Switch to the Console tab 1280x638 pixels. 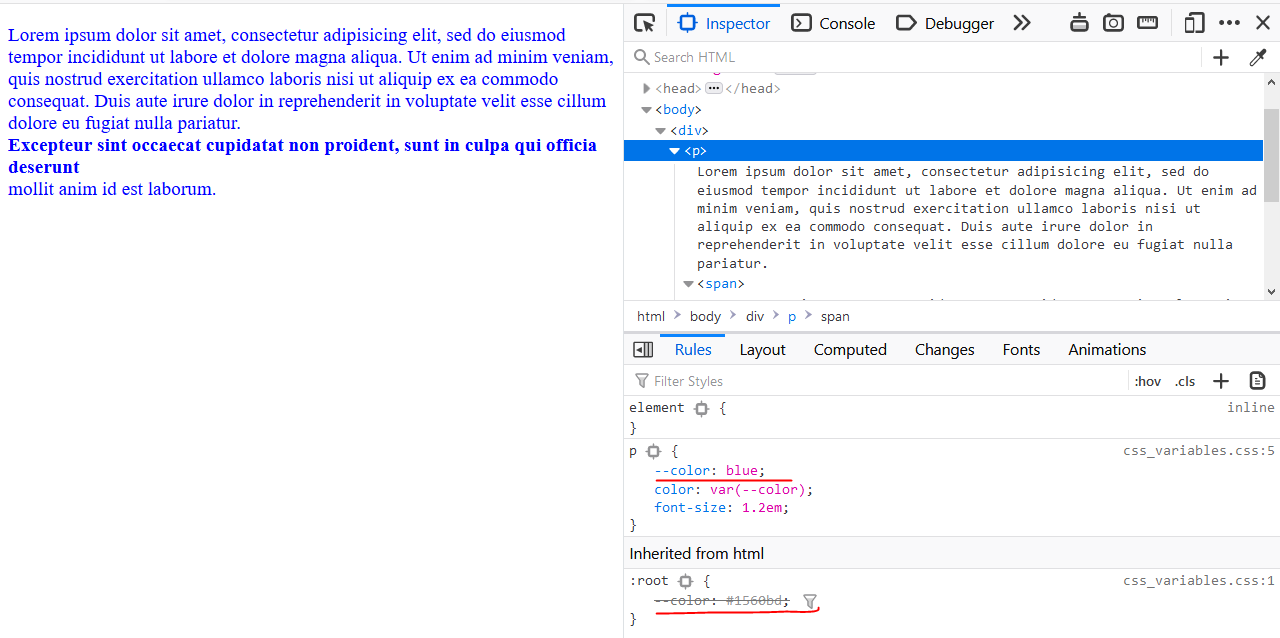tap(834, 23)
